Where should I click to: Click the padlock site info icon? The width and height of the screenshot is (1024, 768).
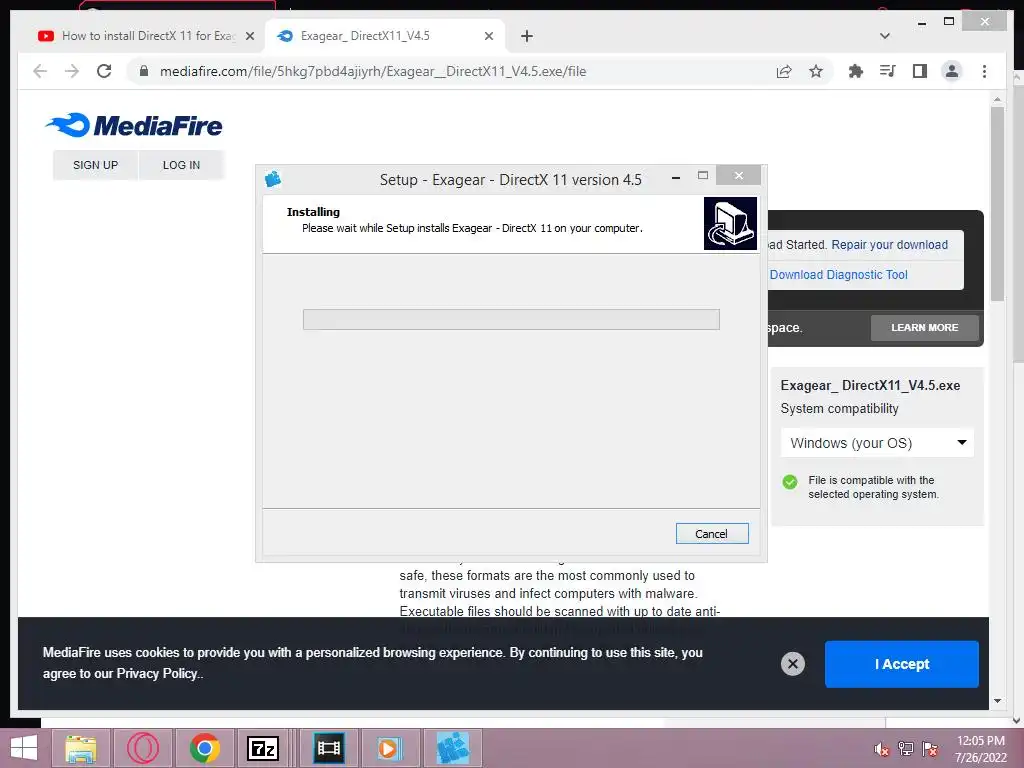144,71
